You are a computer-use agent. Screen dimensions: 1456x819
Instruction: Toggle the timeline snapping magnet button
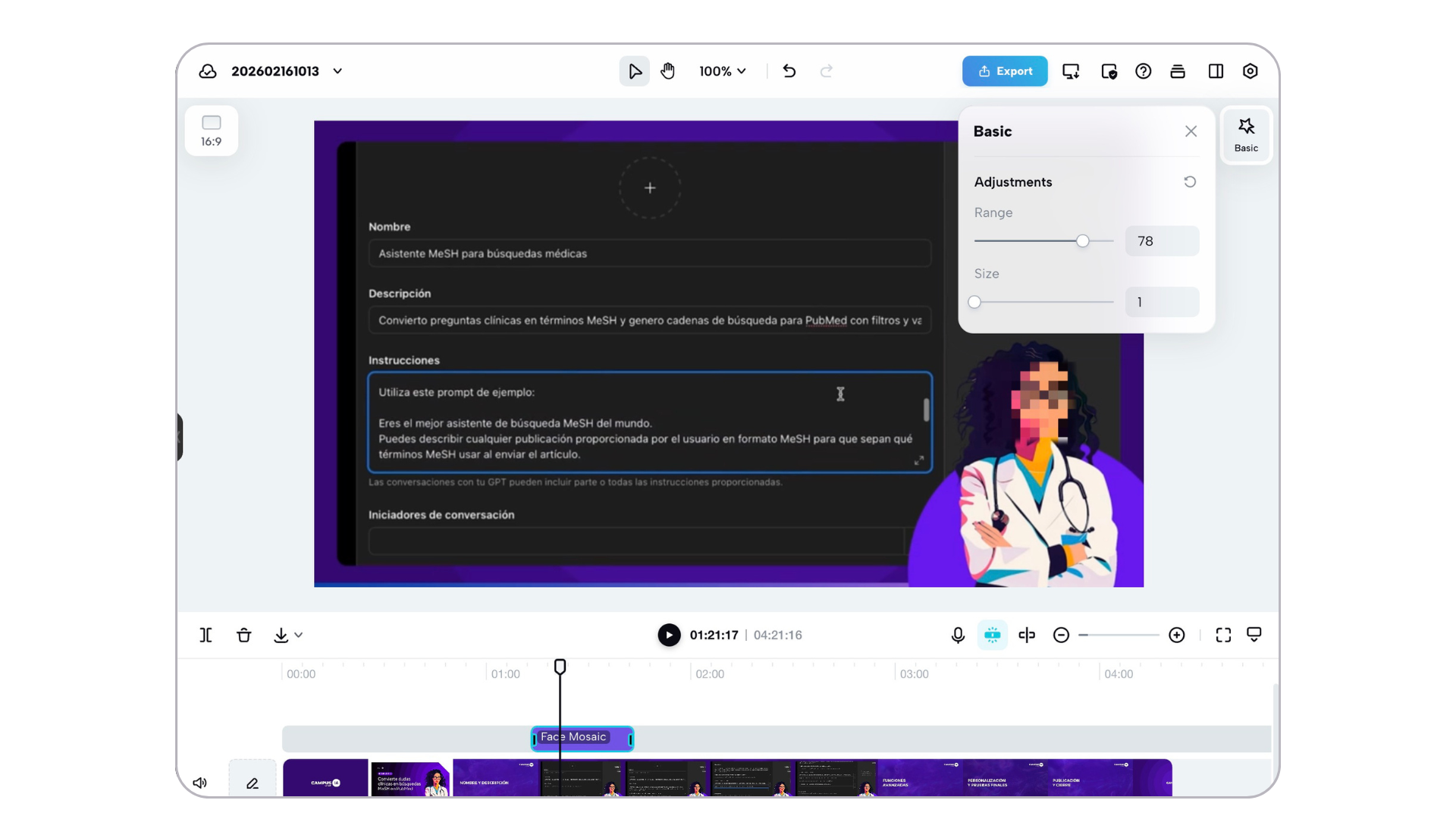(x=992, y=635)
